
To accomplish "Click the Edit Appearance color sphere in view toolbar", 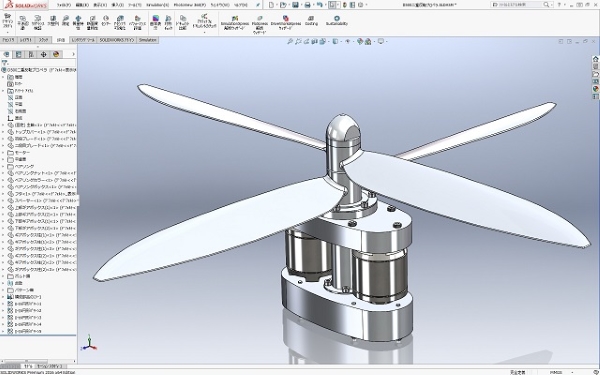I will [360, 41].
